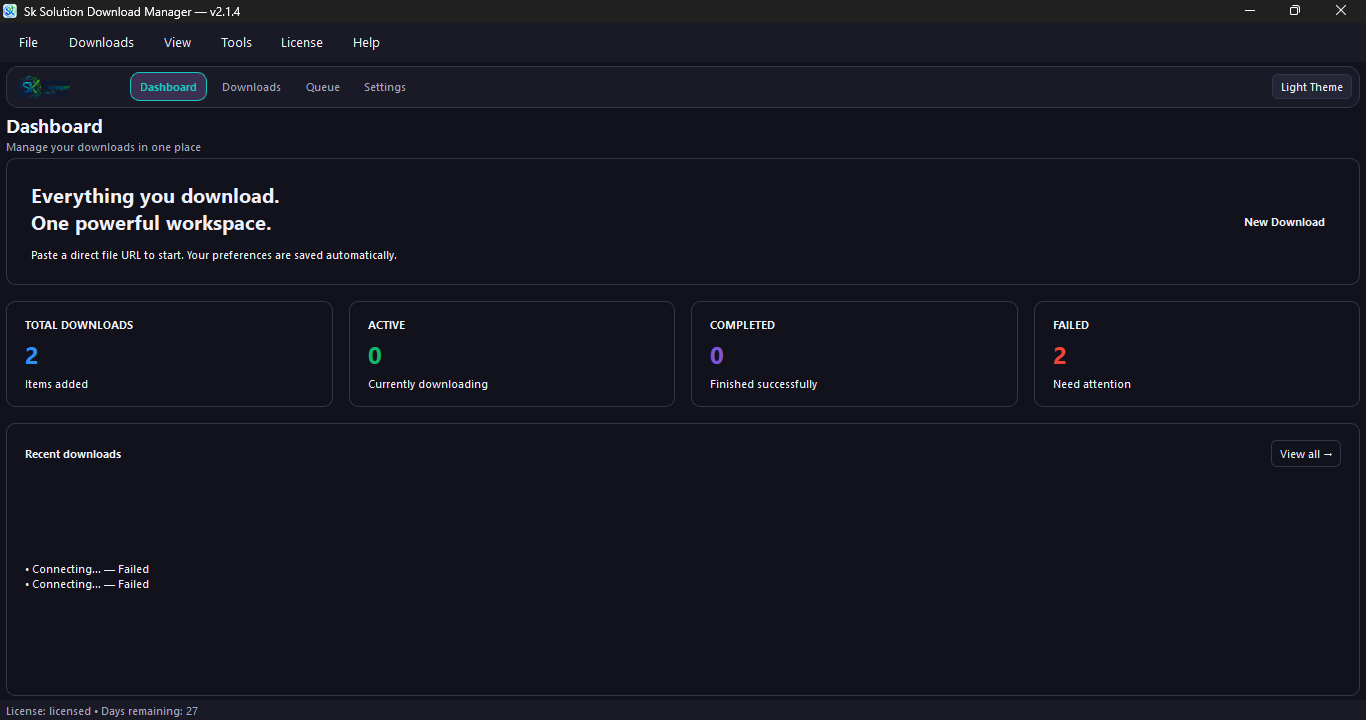
Task: Open the File menu
Action: 28,42
